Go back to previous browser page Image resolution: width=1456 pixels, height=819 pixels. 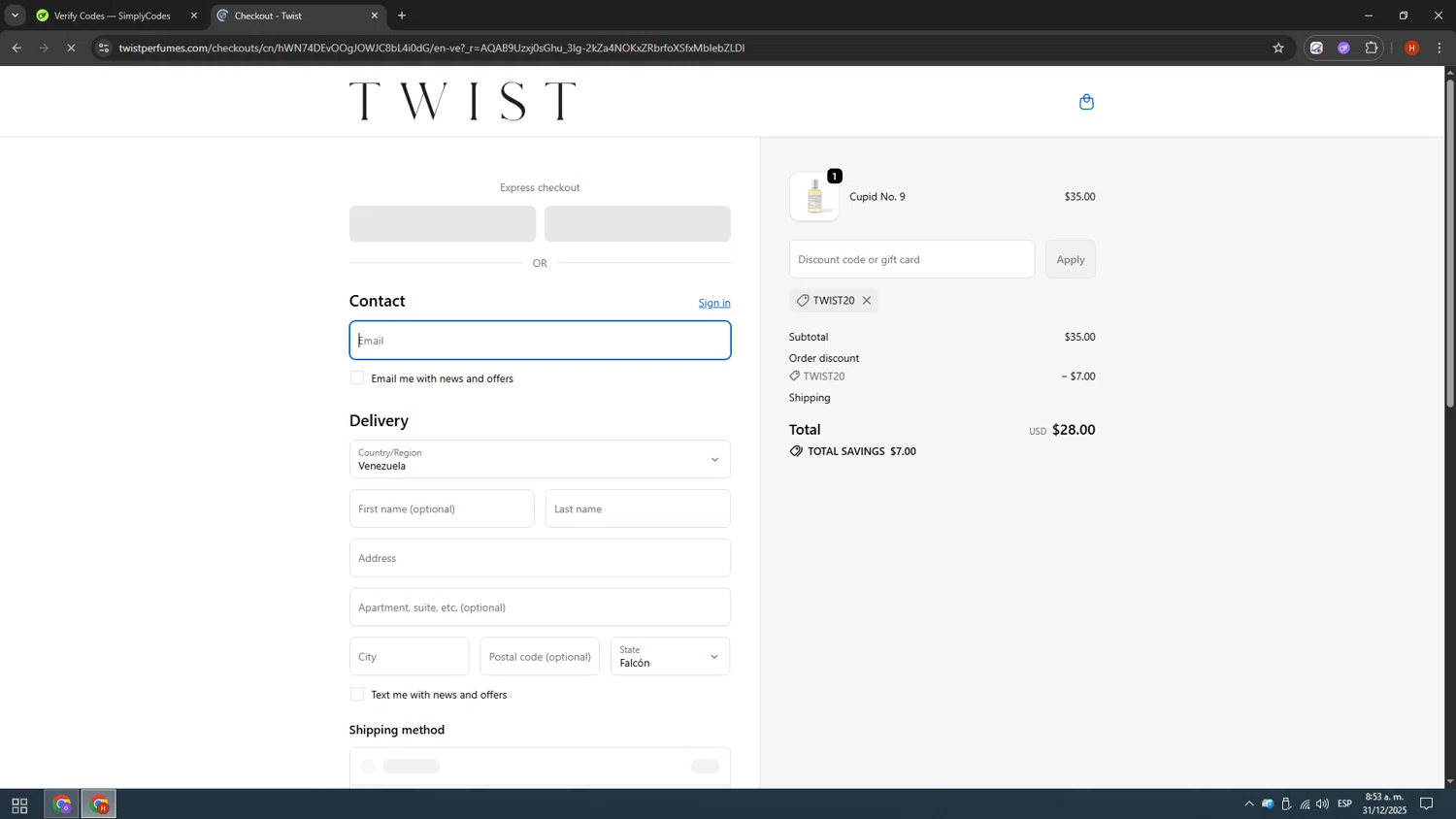tap(17, 48)
